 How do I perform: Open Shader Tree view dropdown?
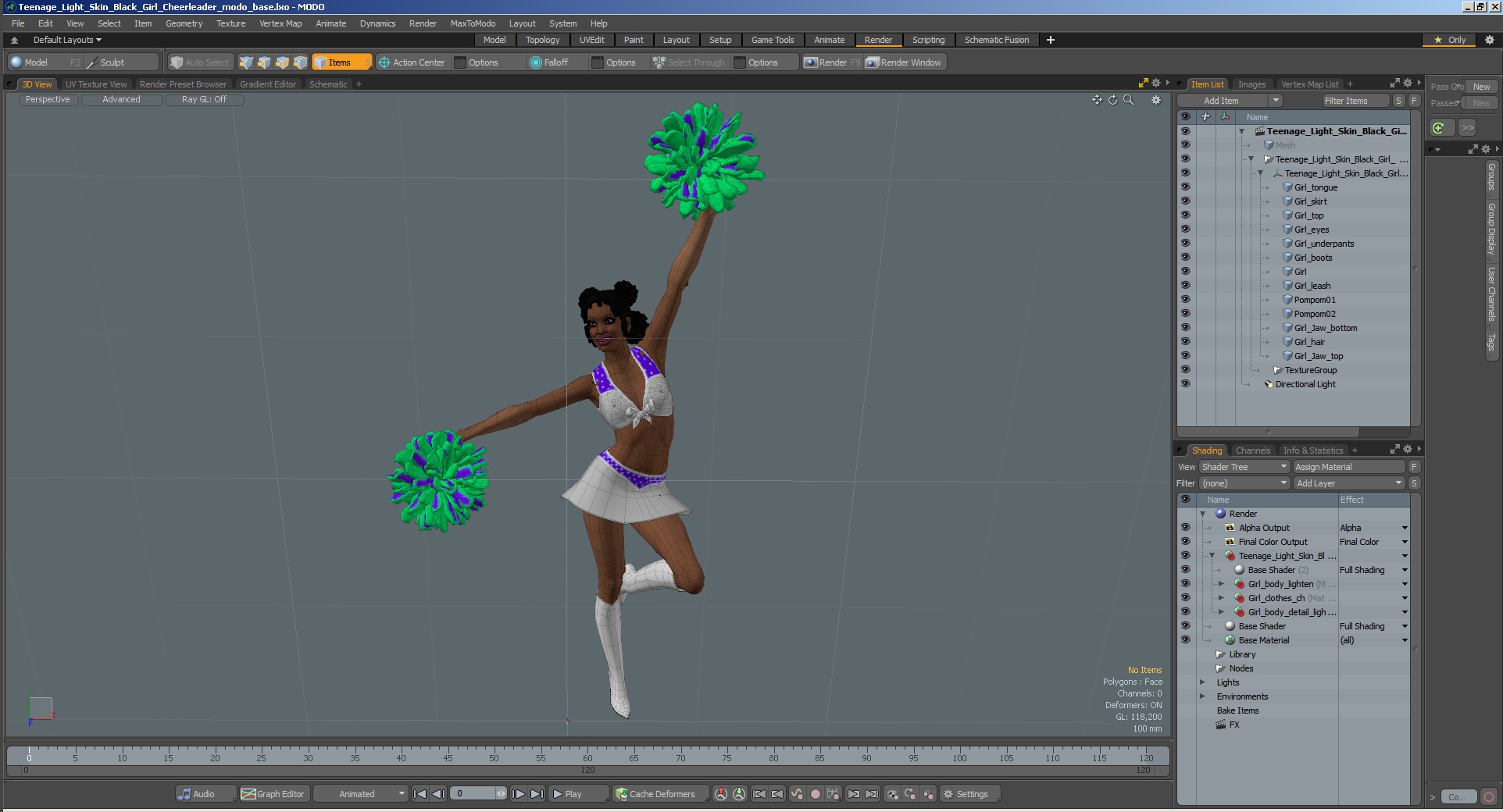[1244, 467]
